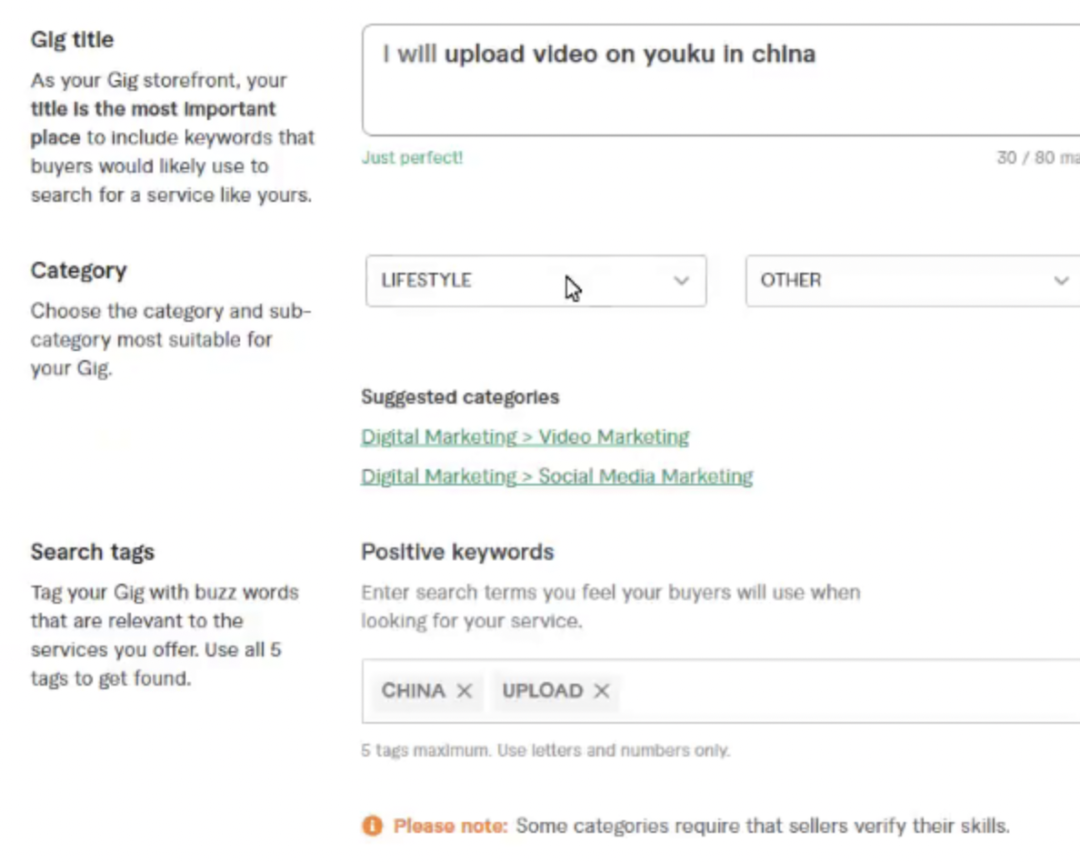The height and width of the screenshot is (862, 1080).
Task: Click the "Suggested categories" heading
Action: (x=460, y=397)
